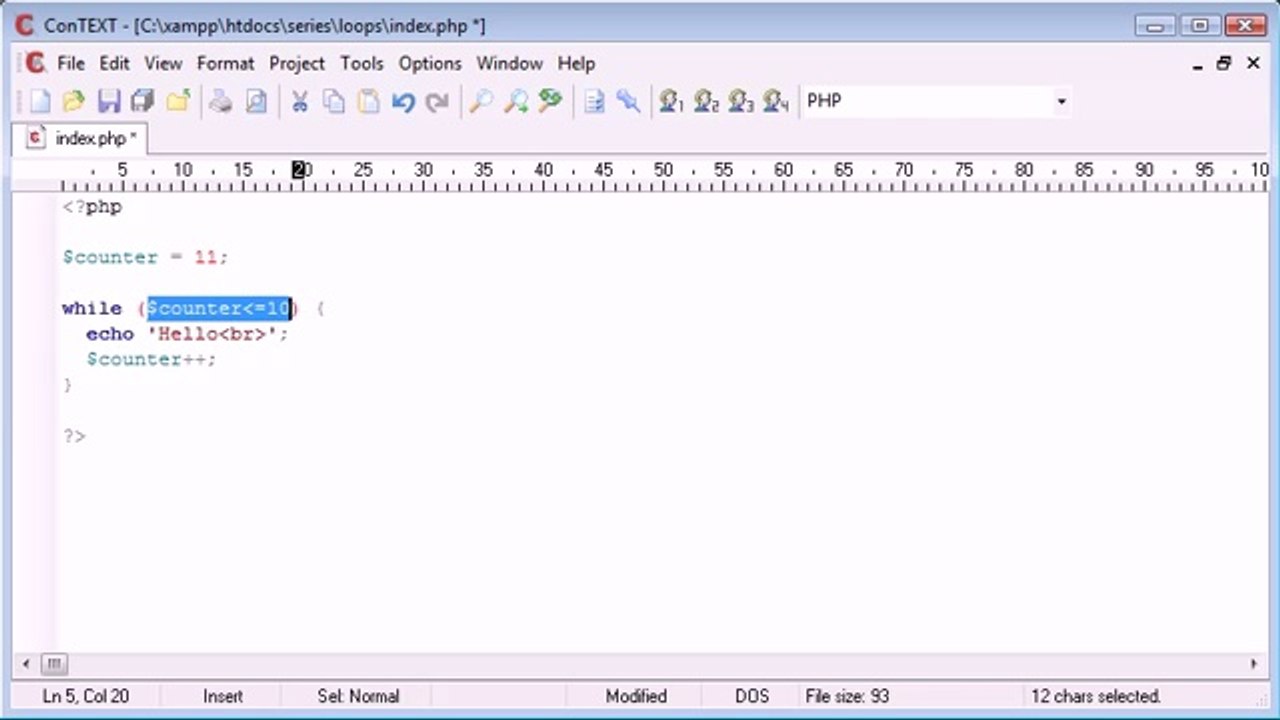Click the ConTEXT document icon in menu bar
Image resolution: width=1280 pixels, height=720 pixels.
(x=36, y=63)
